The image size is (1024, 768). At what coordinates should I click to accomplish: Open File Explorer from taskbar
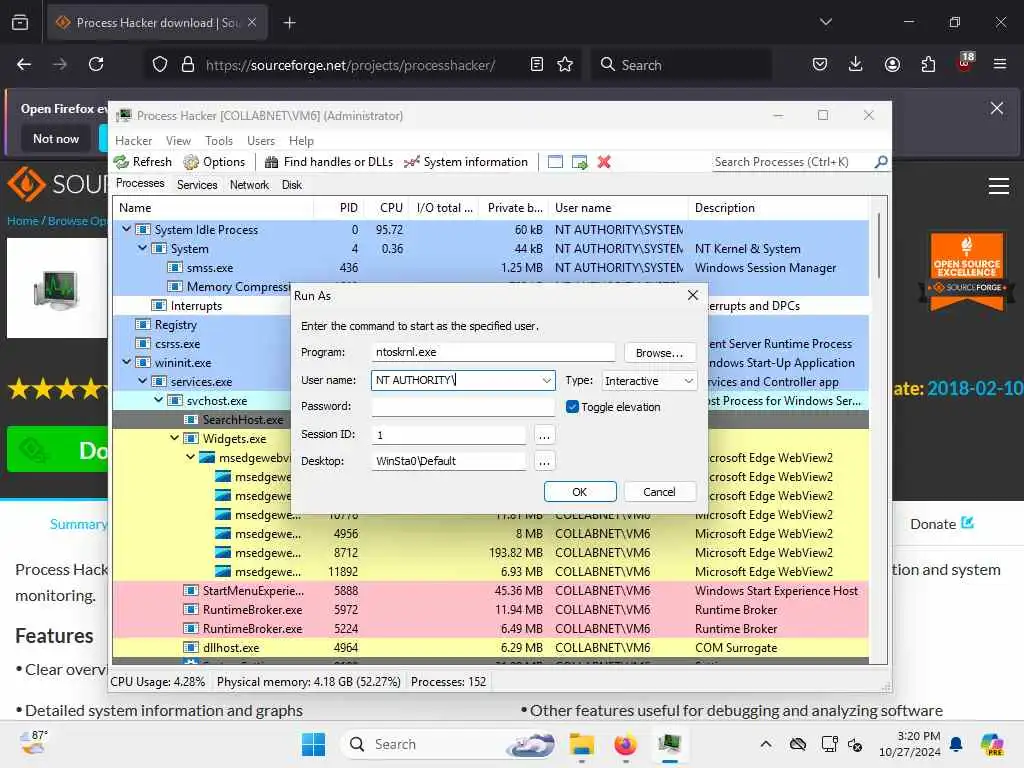coord(581,744)
